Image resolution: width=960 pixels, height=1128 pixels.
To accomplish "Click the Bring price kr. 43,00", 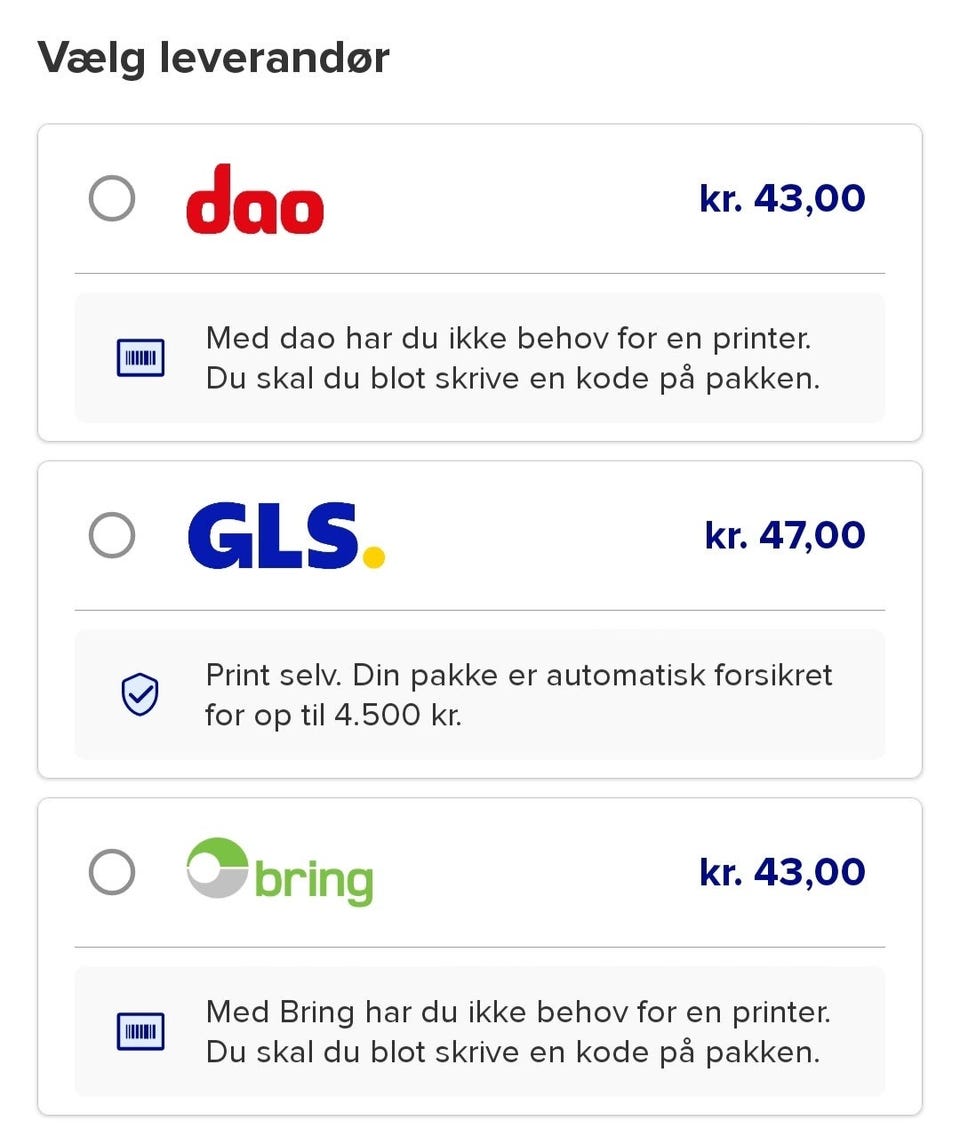I will point(782,872).
